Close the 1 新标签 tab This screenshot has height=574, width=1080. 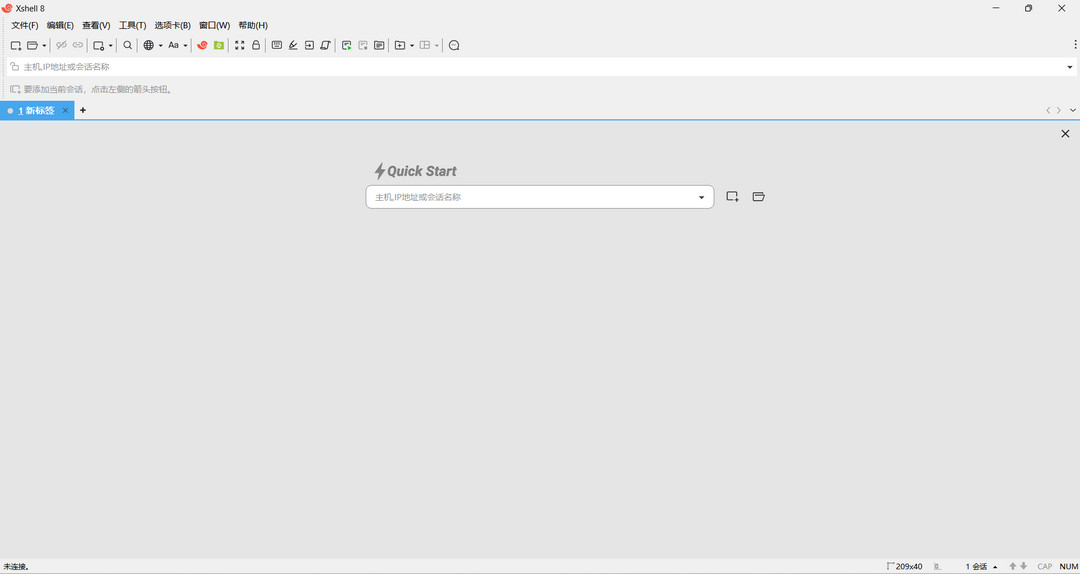66,110
